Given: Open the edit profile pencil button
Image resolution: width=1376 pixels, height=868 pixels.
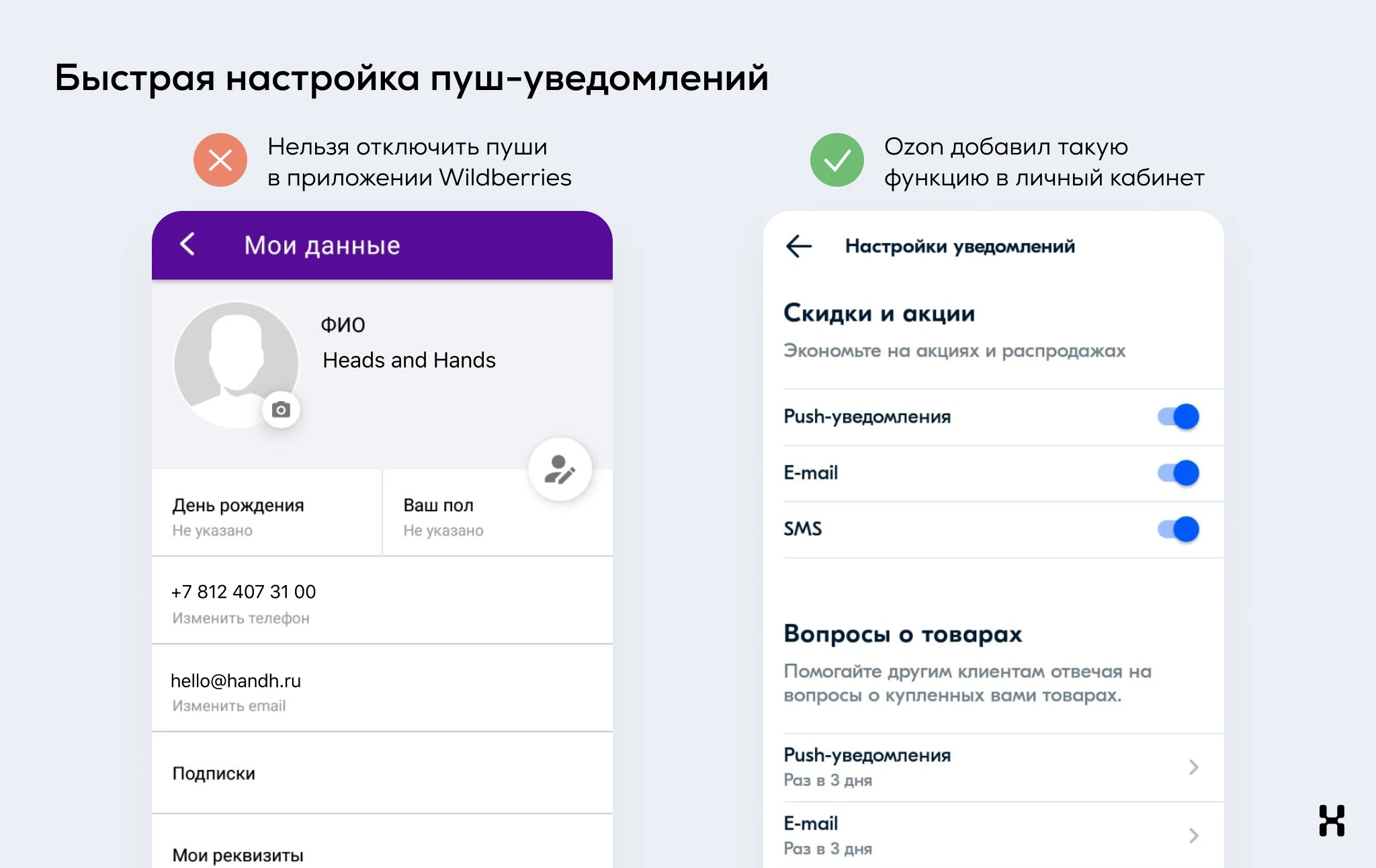Looking at the screenshot, I should pyautogui.click(x=560, y=469).
